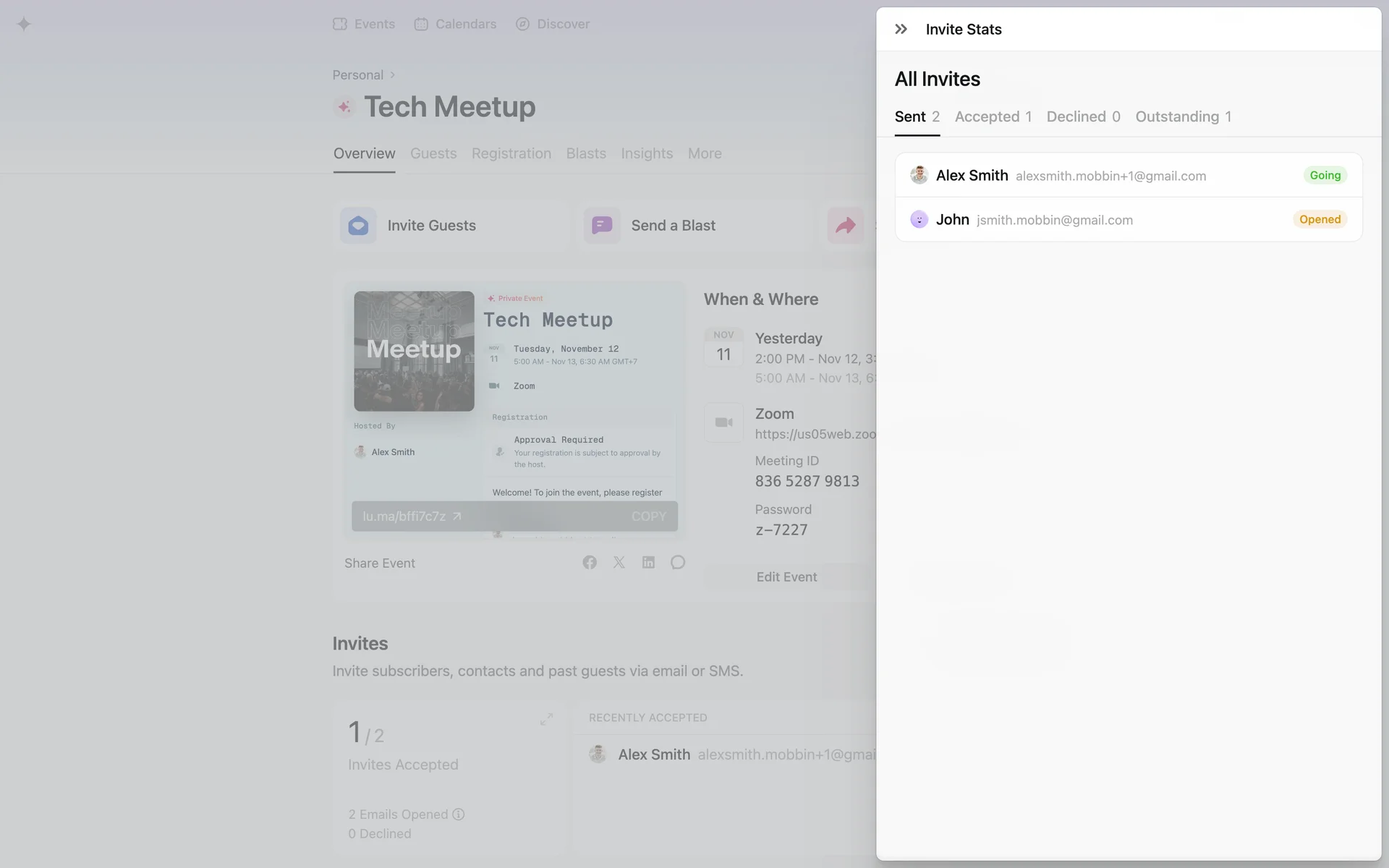1389x868 pixels.
Task: Click Send a Blast button
Action: point(673,226)
